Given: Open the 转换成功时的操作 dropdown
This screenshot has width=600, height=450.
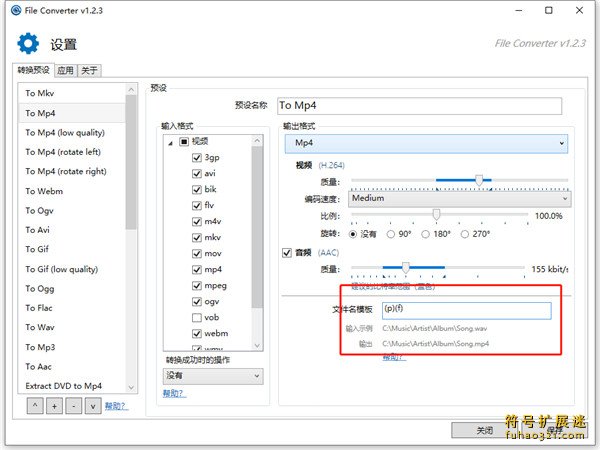Looking at the screenshot, I should tap(213, 376).
